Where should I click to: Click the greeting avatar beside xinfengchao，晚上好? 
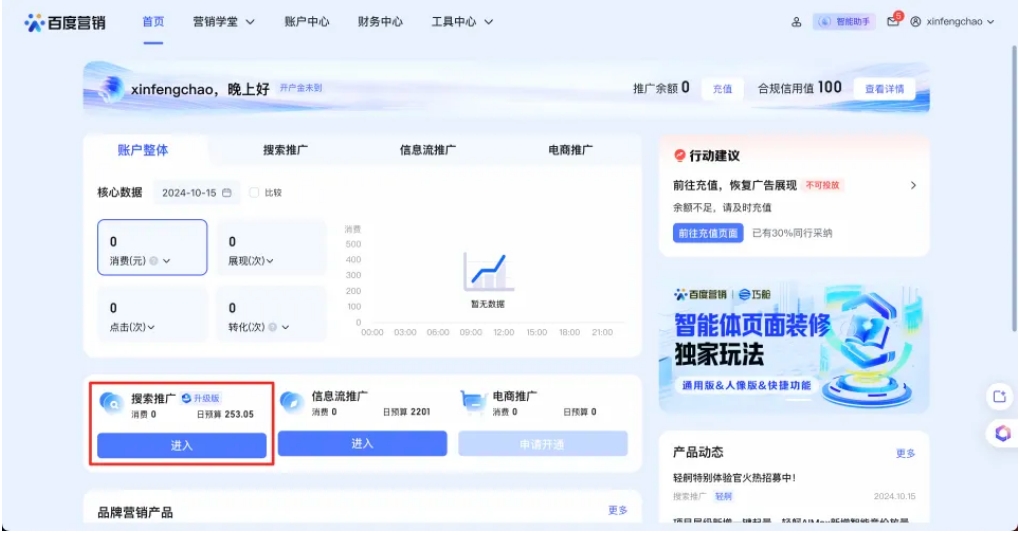111,88
